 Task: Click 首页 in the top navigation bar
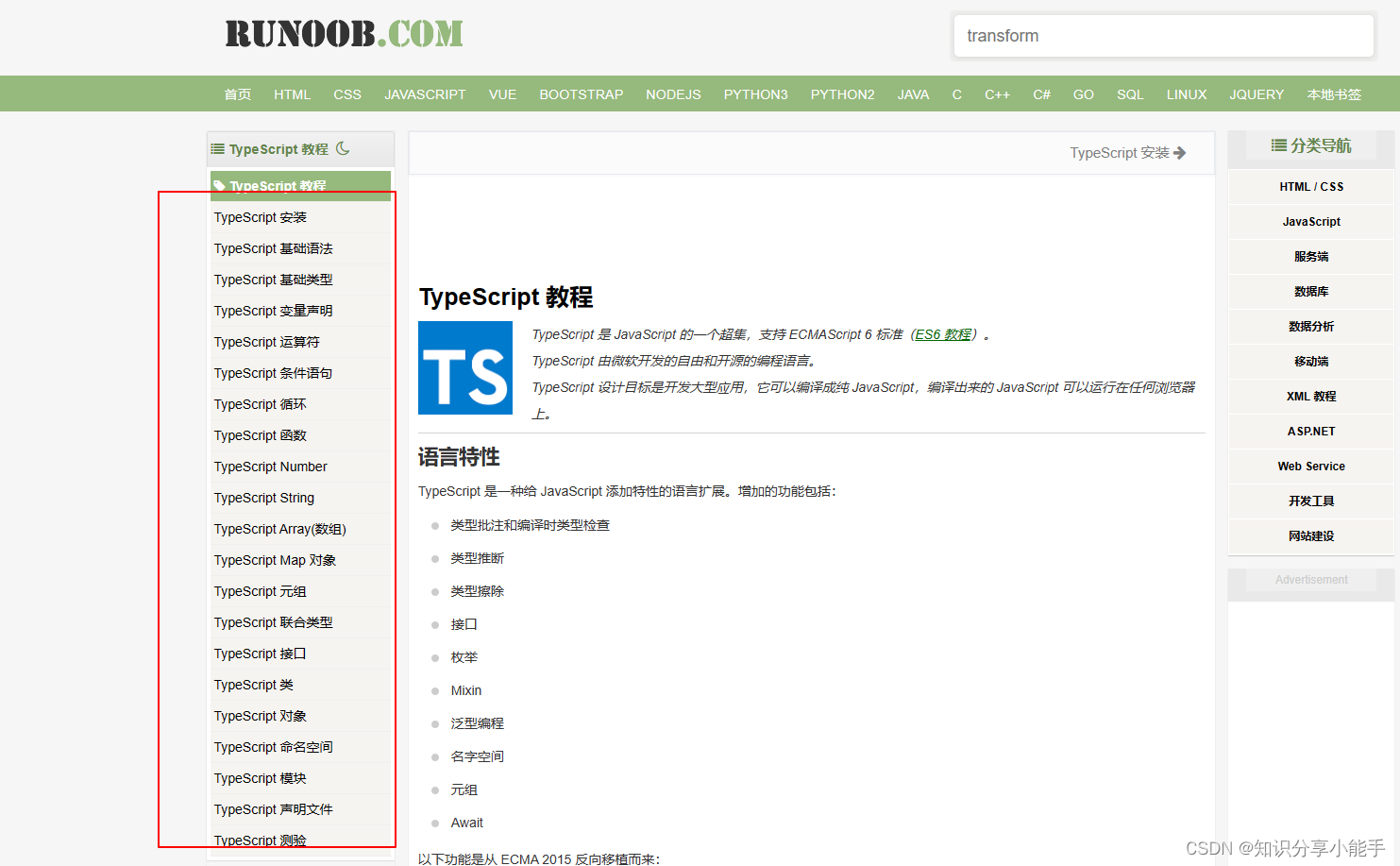(x=237, y=93)
